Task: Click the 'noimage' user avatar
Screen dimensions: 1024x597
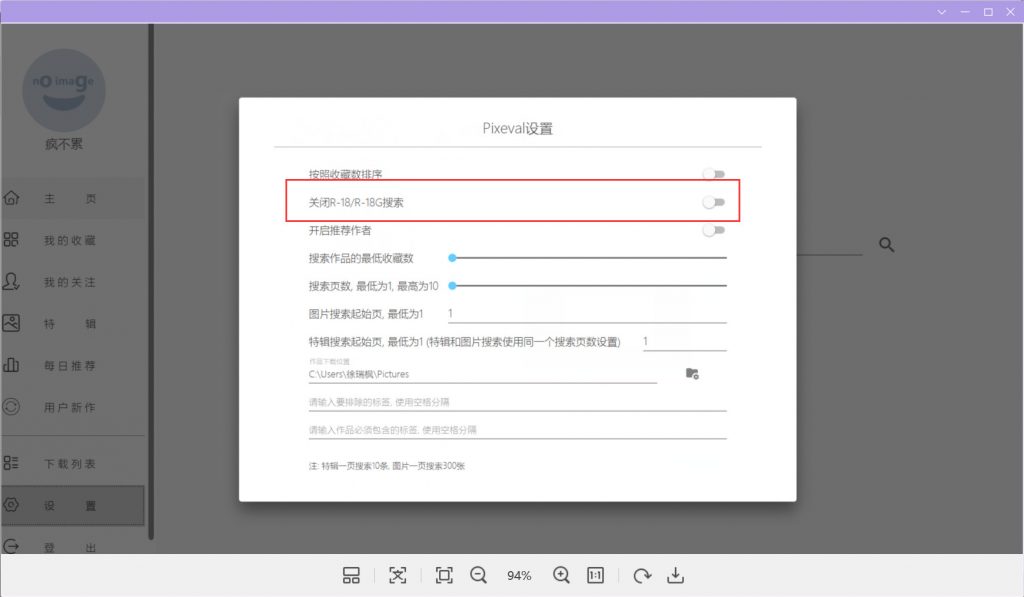Action: point(64,90)
